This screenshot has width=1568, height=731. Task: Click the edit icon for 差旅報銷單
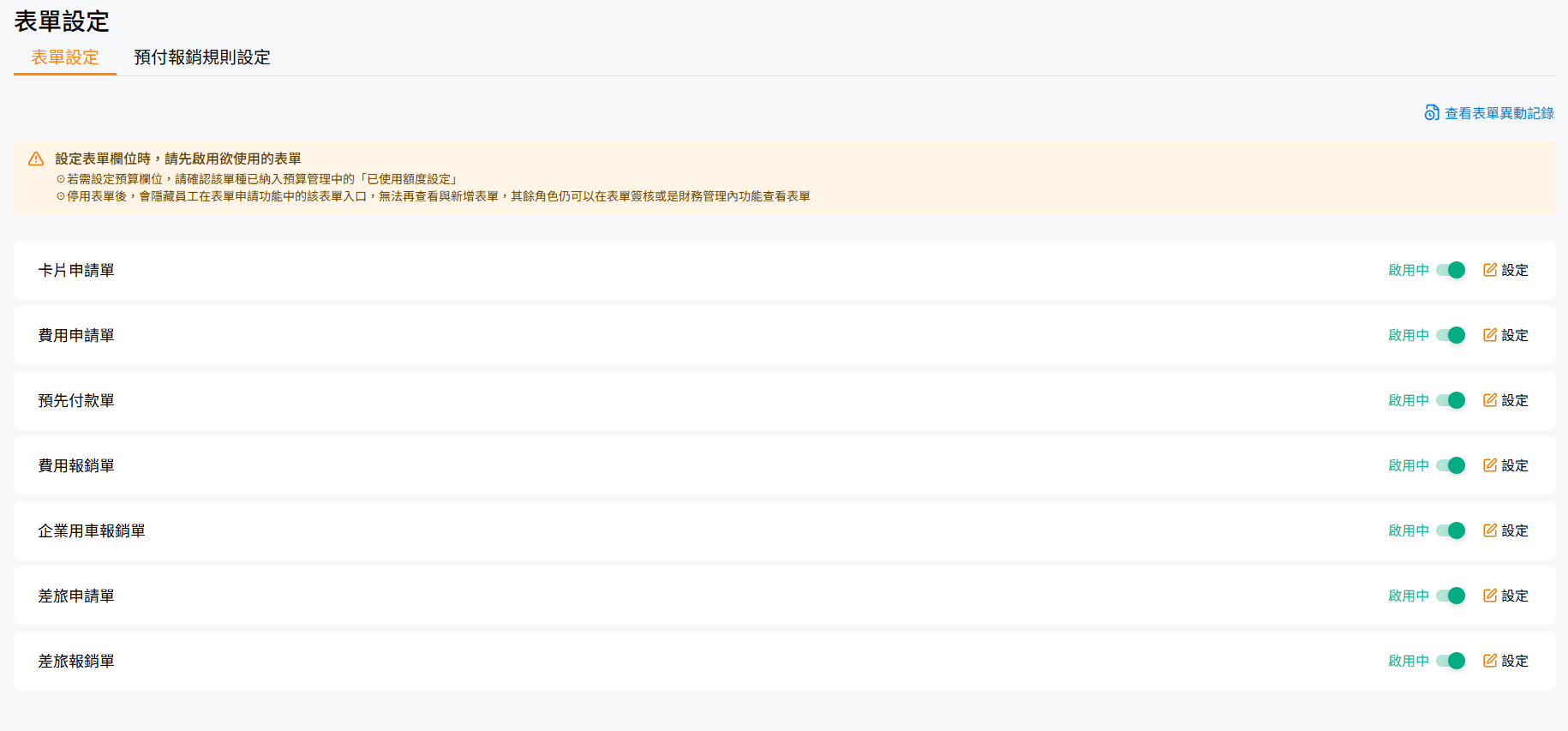[1490, 661]
